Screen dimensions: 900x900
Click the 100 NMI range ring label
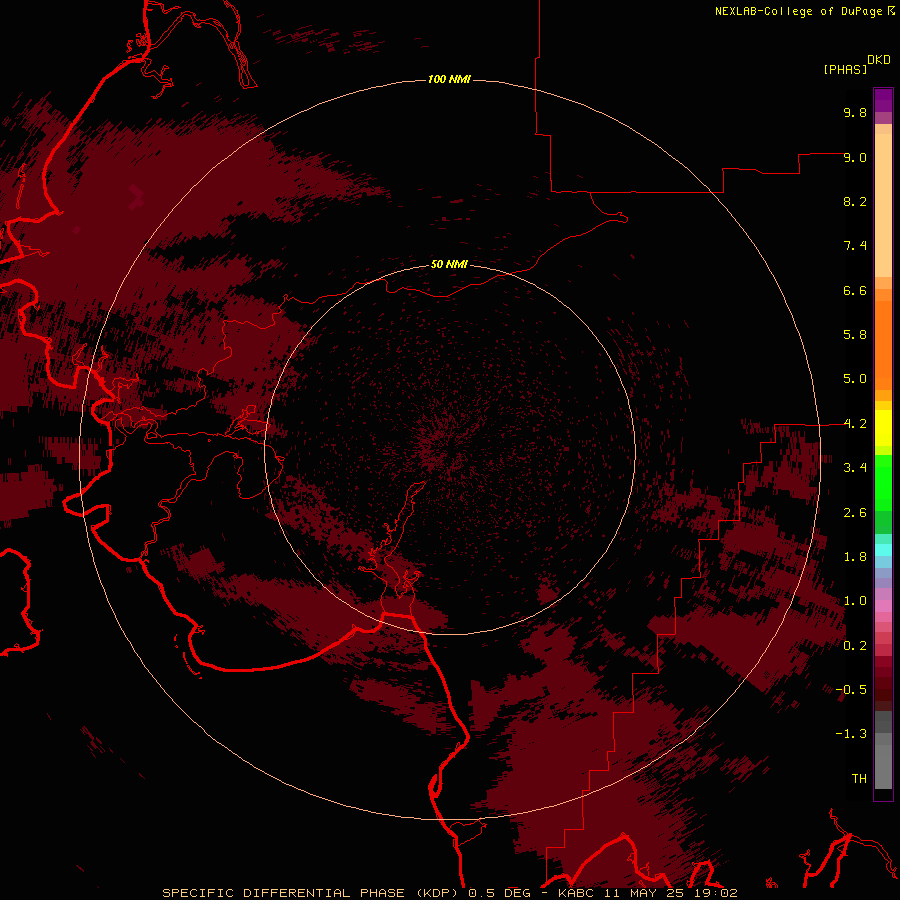(449, 79)
